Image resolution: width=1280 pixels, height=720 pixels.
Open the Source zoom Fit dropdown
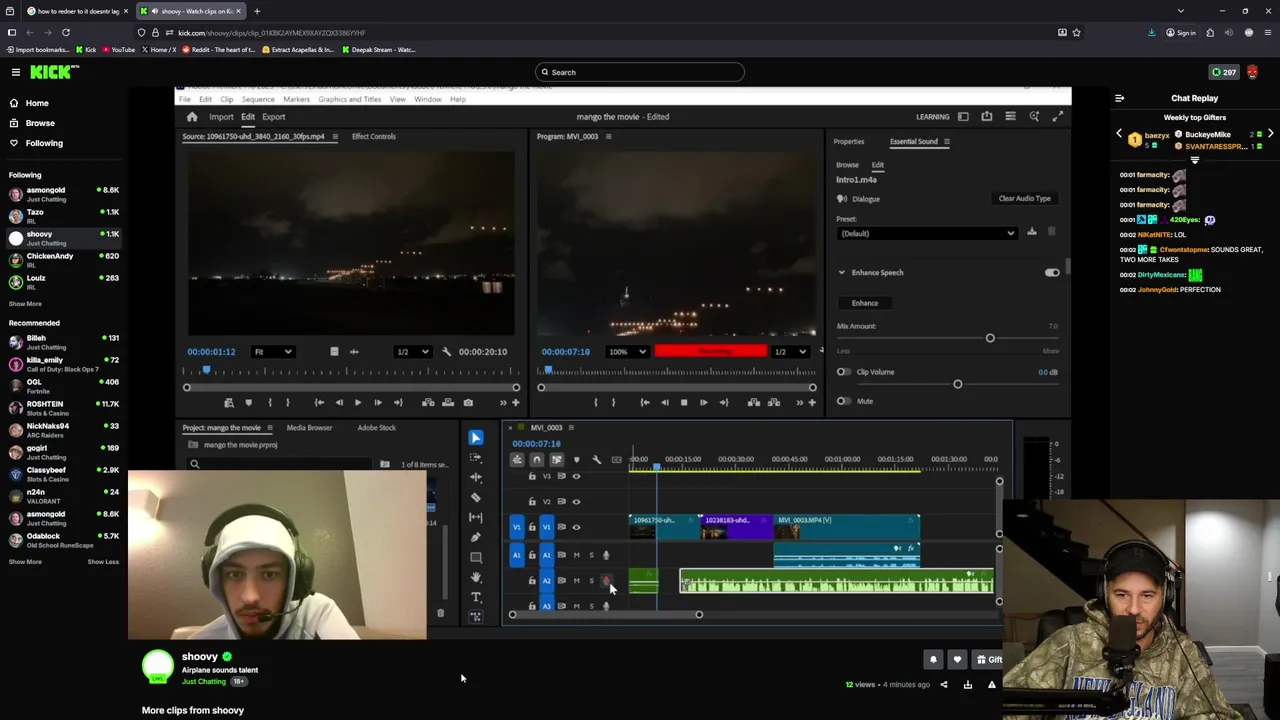point(273,352)
